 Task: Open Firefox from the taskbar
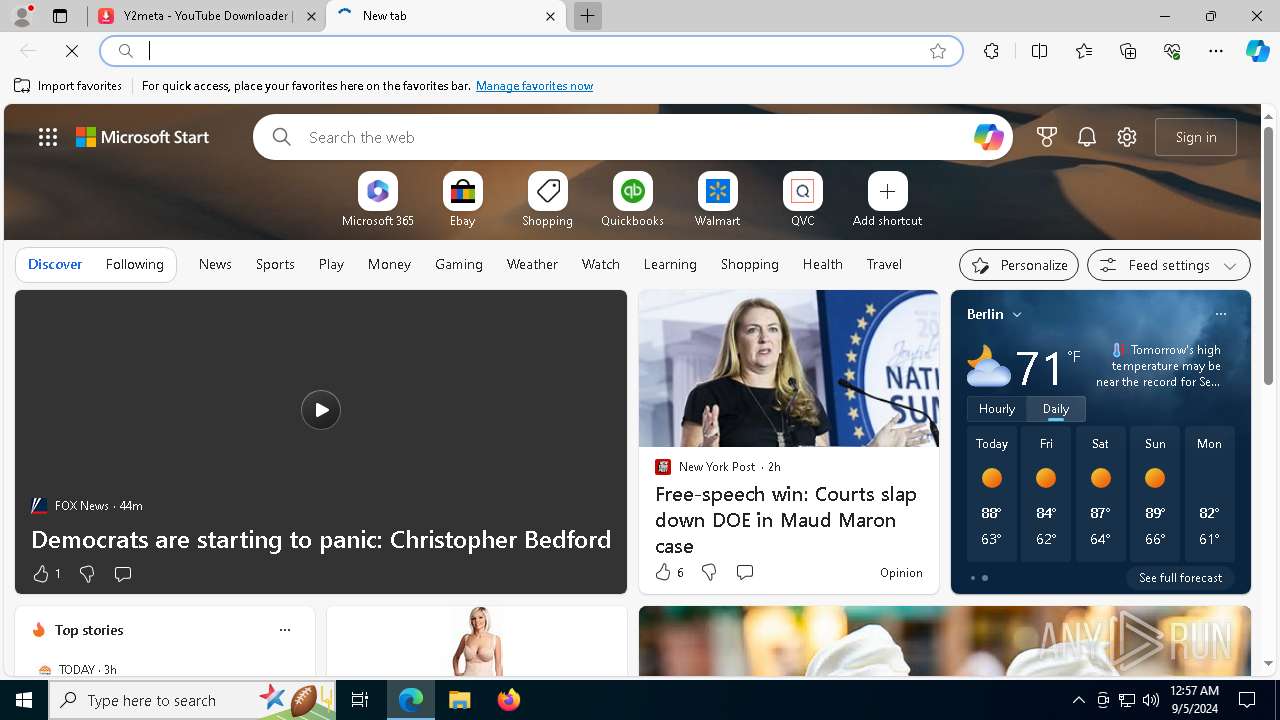(x=509, y=700)
